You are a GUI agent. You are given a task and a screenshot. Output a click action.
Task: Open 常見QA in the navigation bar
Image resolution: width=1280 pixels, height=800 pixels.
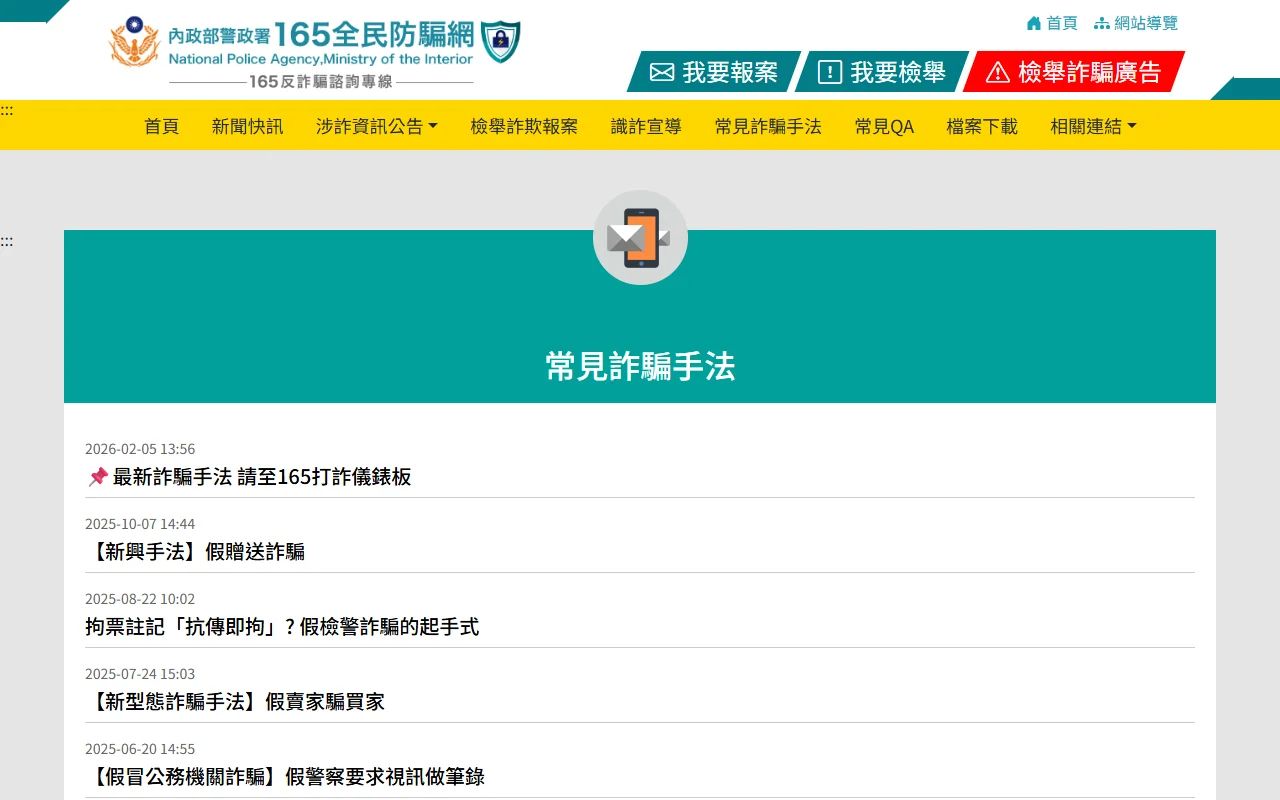point(884,126)
